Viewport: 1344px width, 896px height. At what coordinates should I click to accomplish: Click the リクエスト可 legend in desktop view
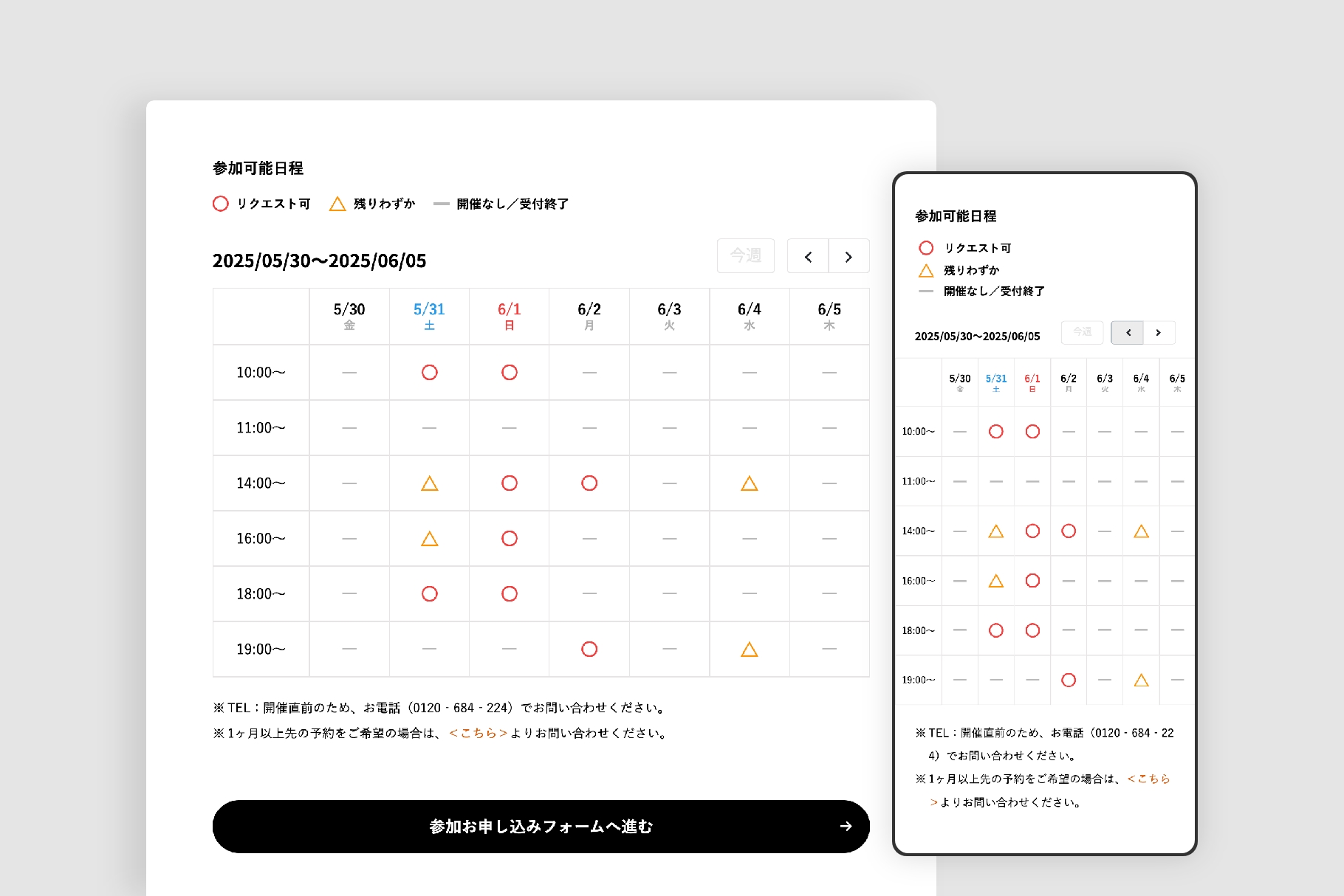coord(261,204)
